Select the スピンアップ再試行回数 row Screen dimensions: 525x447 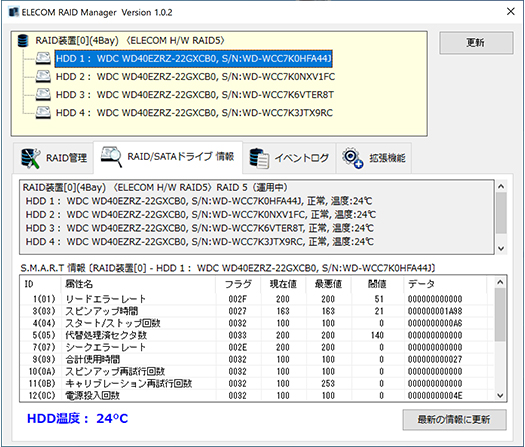(x=256, y=371)
